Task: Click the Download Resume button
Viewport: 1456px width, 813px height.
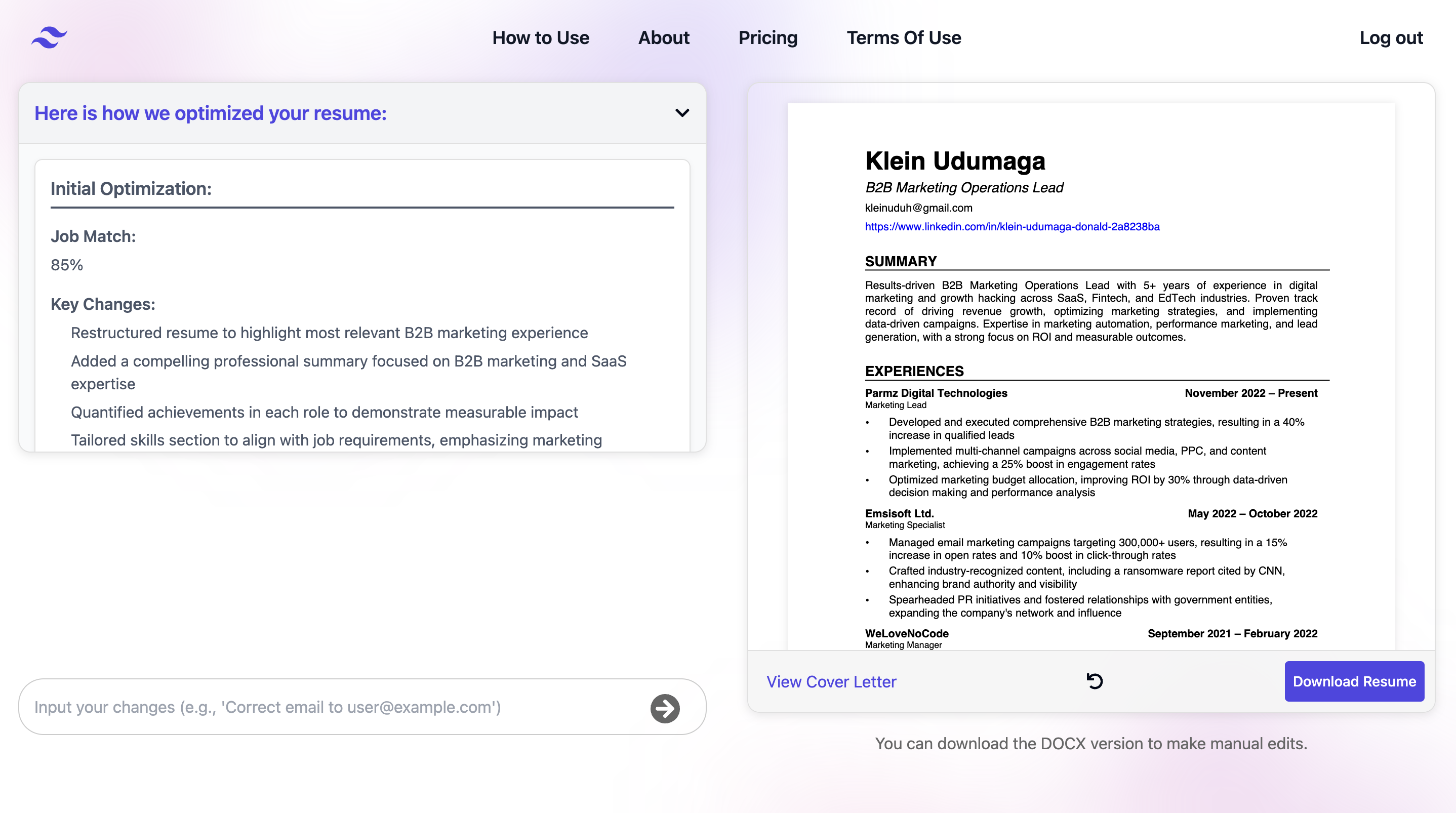Action: (1354, 681)
